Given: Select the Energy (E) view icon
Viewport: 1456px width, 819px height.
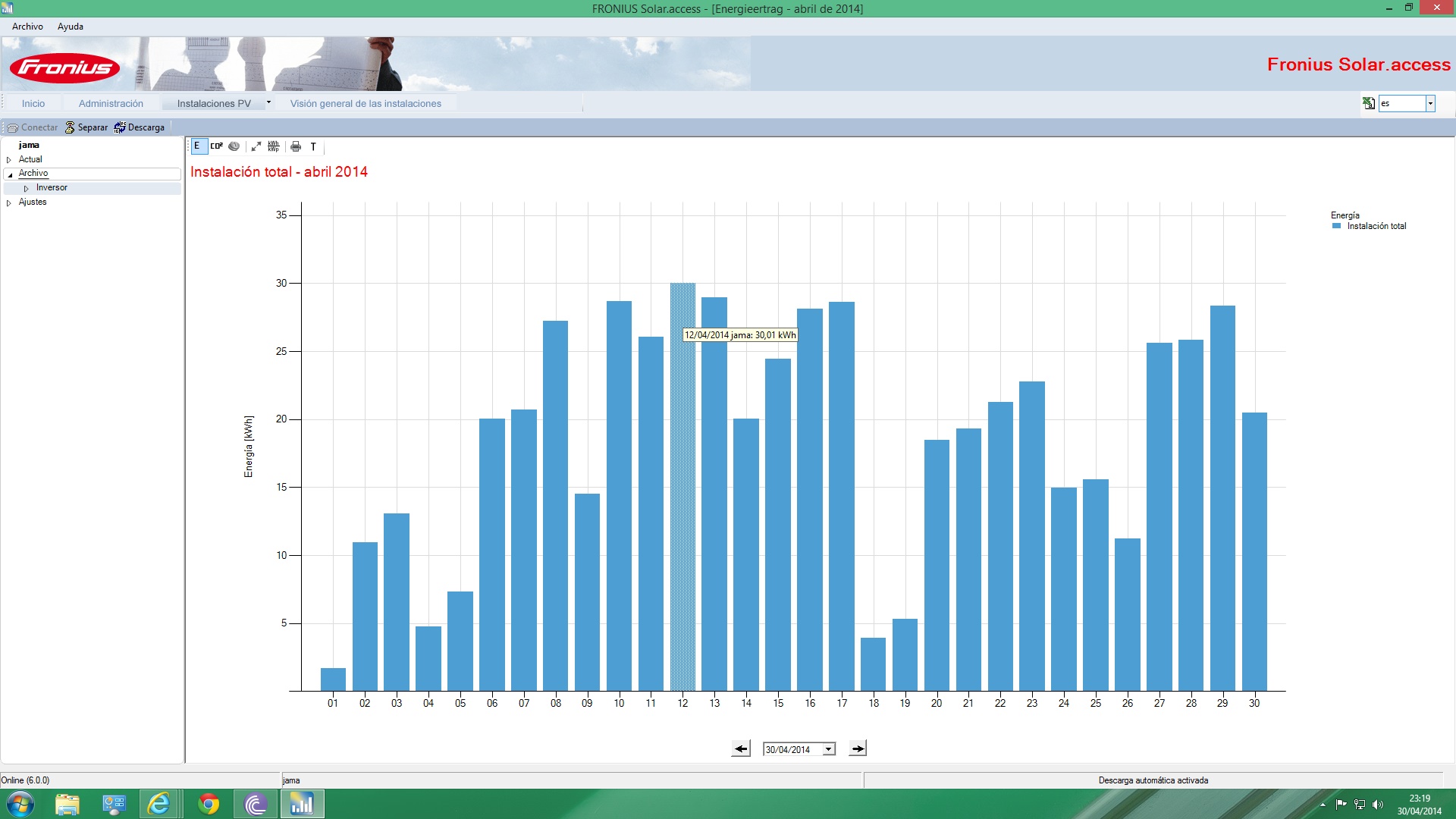Looking at the screenshot, I should (197, 146).
